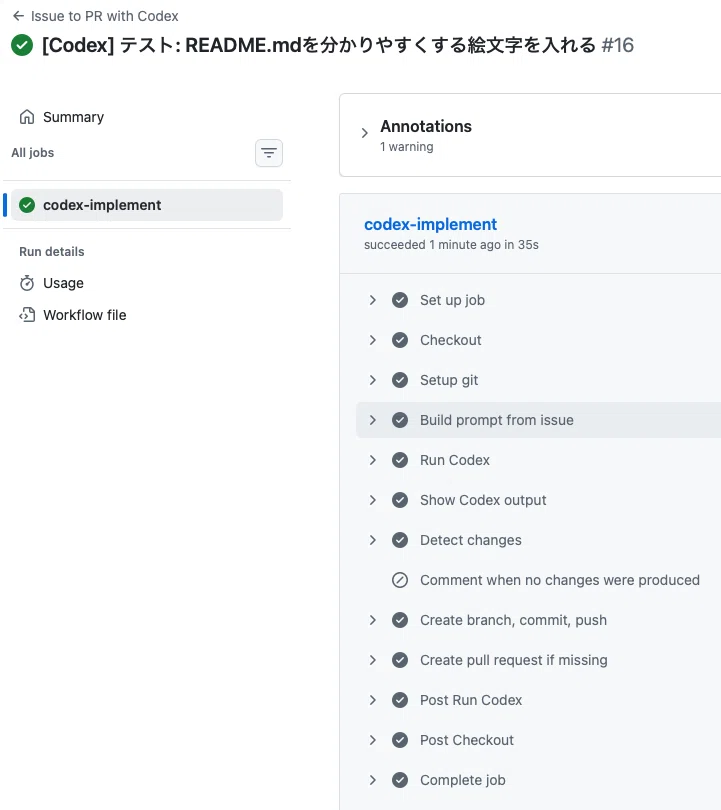The width and height of the screenshot is (721, 810).
Task: Click the green success check beside codex-implement job
Action: [27, 205]
